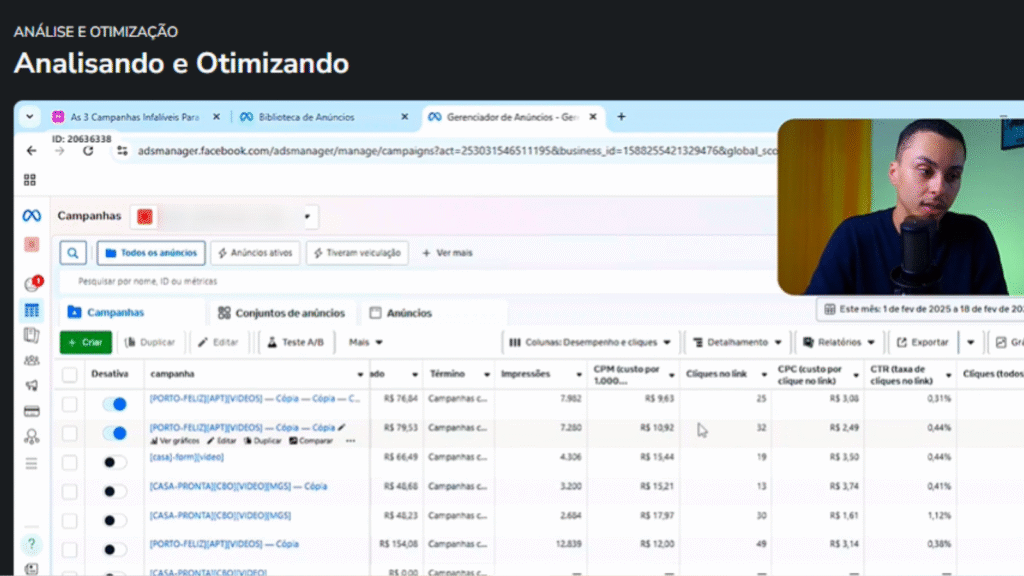Open the Billing card icon in sidebar
The image size is (1024, 576).
click(x=31, y=411)
